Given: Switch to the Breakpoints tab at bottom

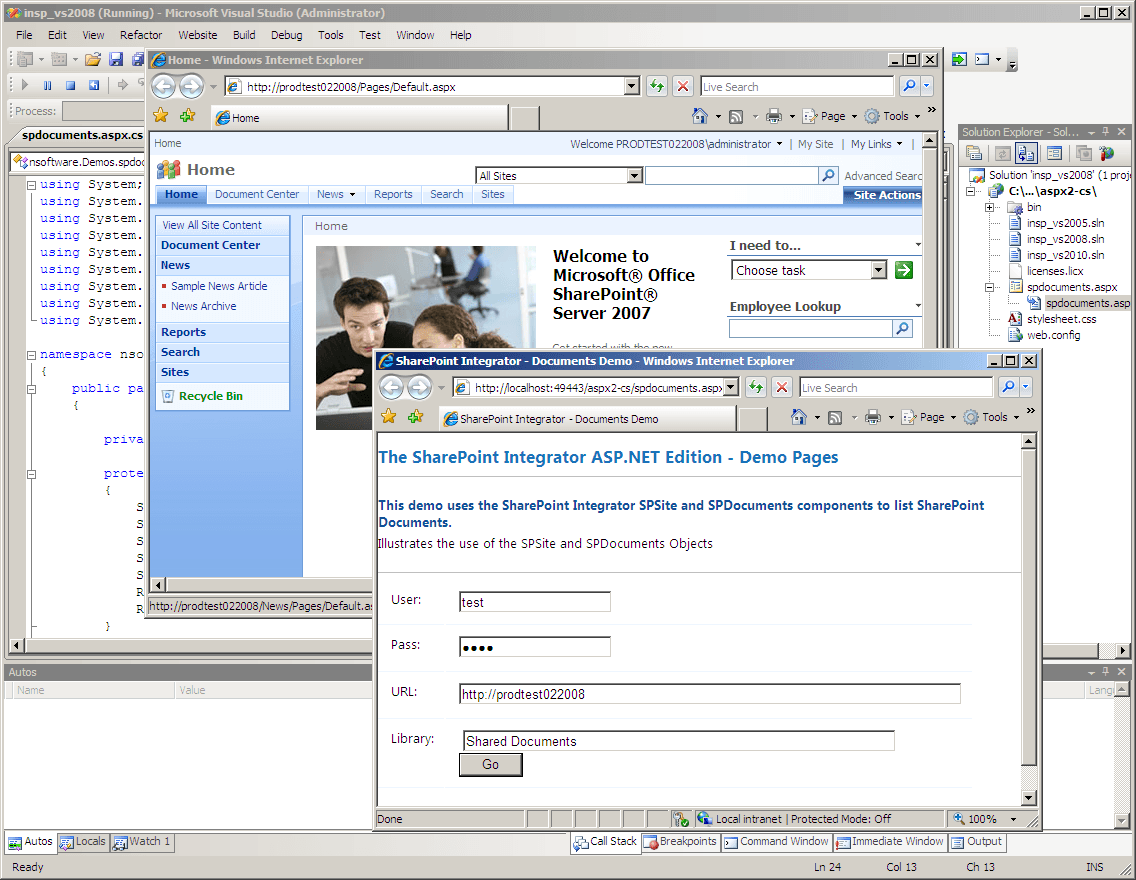Looking at the screenshot, I should [x=680, y=842].
